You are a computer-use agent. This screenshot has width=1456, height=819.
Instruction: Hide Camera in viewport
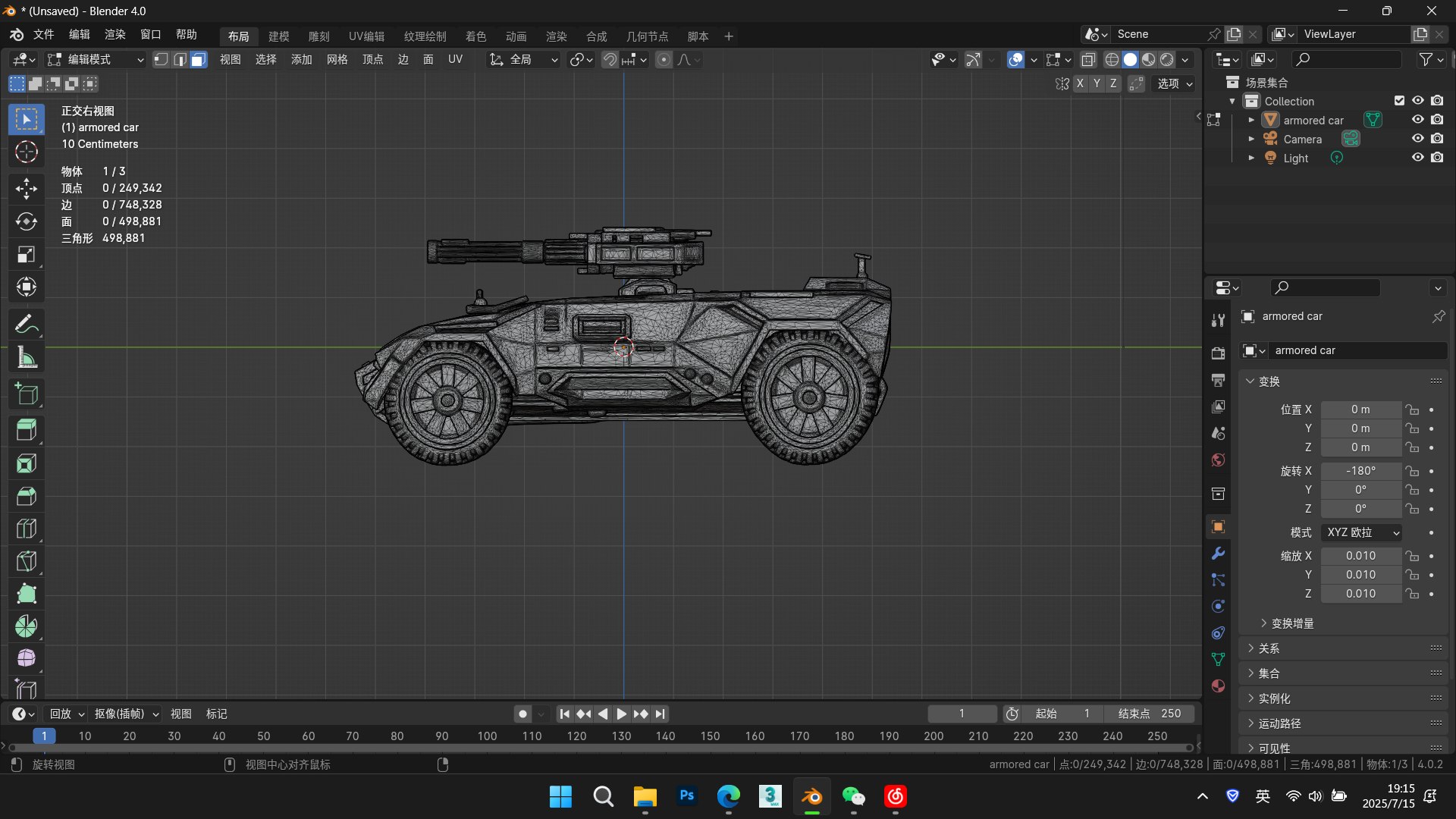(x=1417, y=139)
